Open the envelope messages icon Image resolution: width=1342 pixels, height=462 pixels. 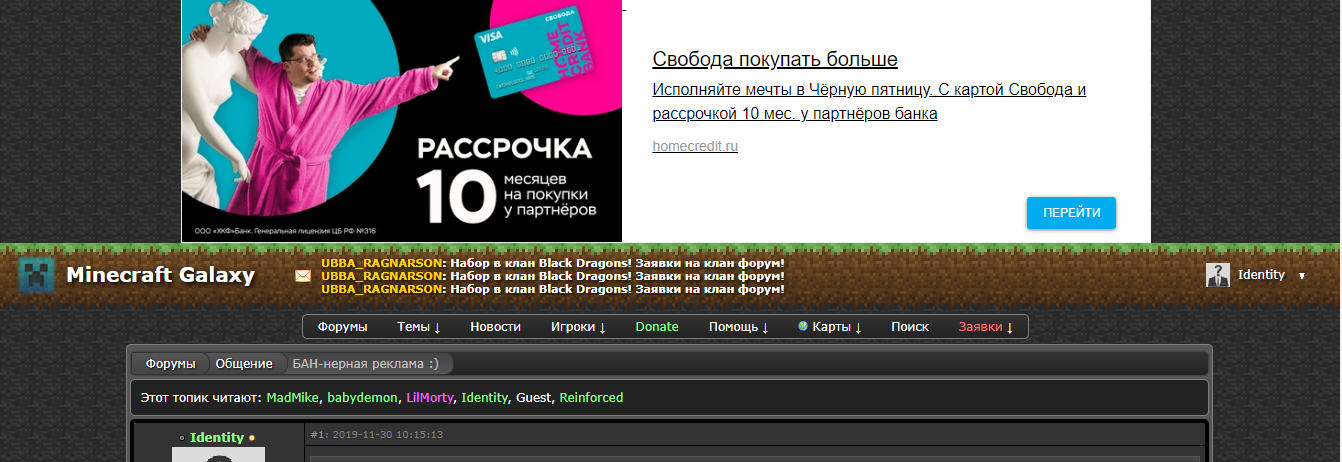pyautogui.click(x=303, y=276)
